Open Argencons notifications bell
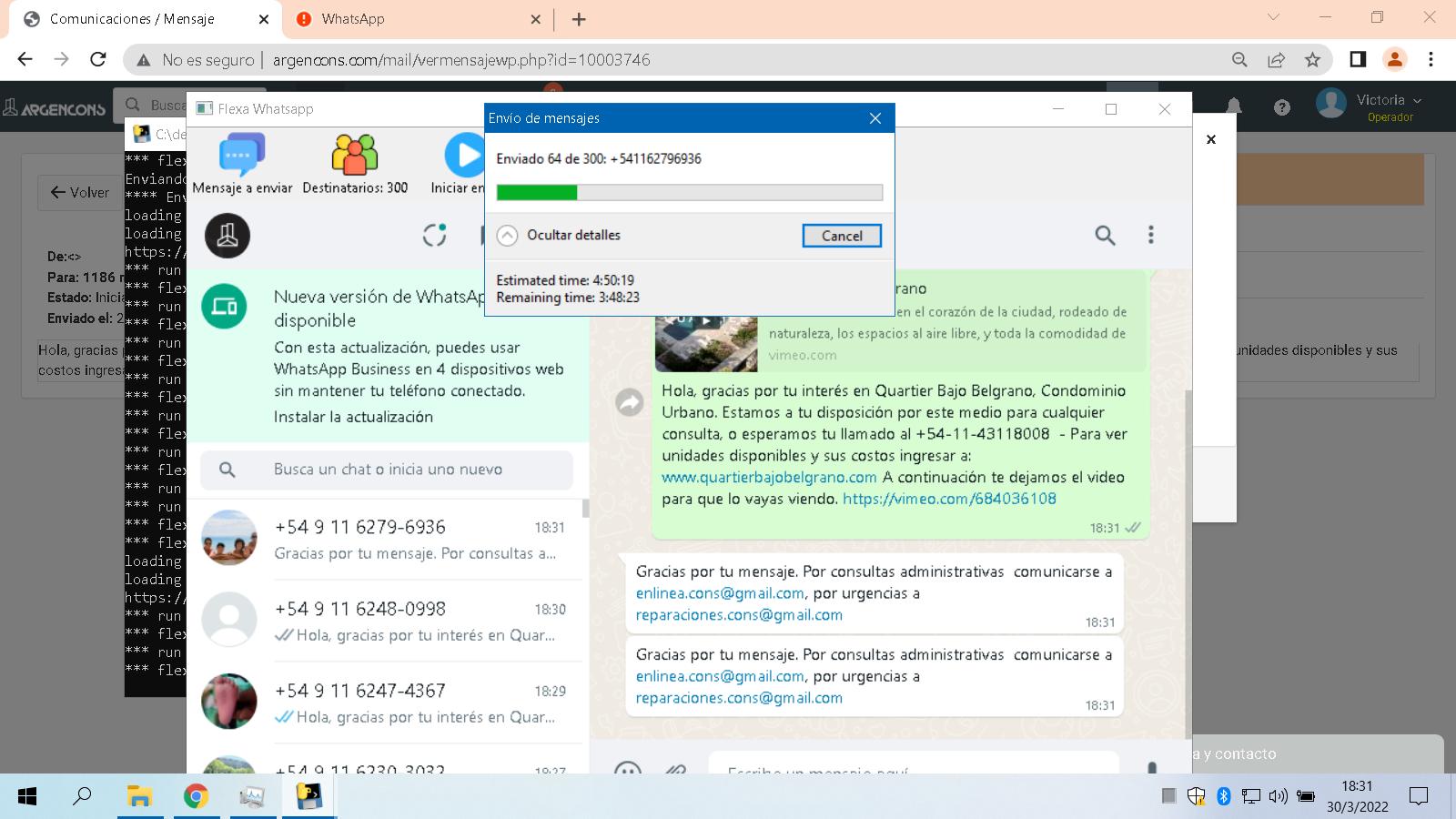This screenshot has width=1456, height=819. pyautogui.click(x=1234, y=107)
